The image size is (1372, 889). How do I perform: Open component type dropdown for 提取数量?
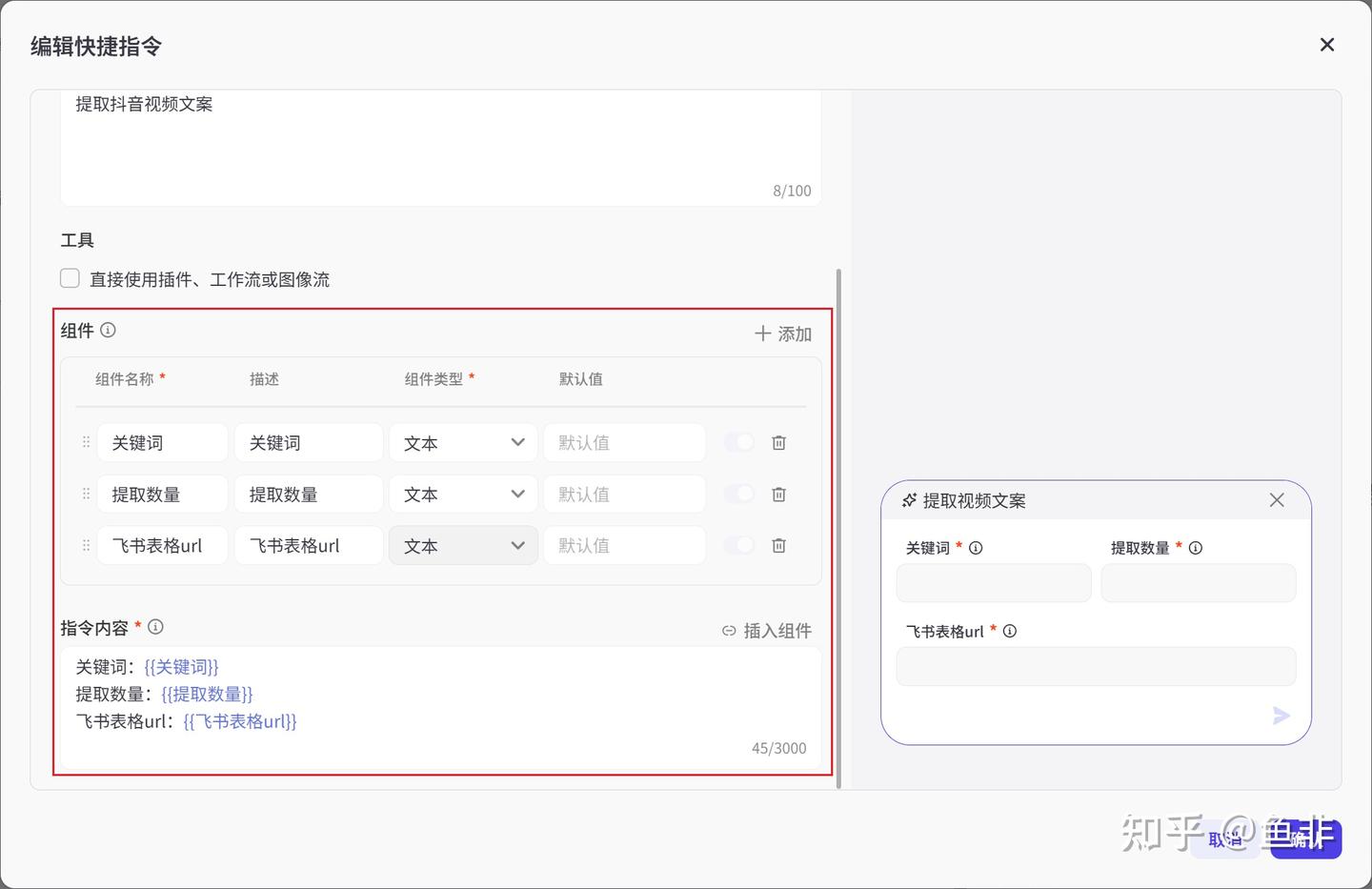(x=463, y=495)
